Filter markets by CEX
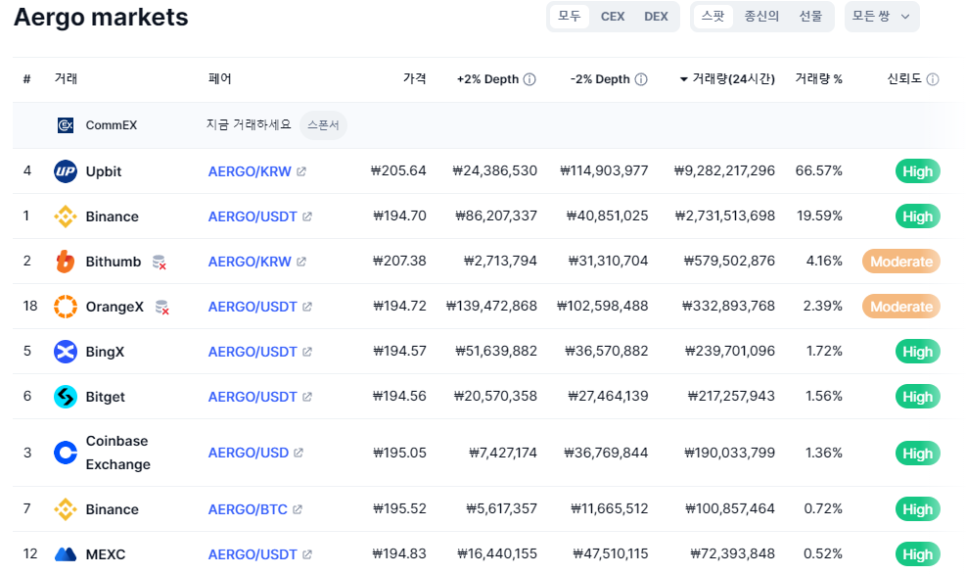966x575 pixels. [612, 16]
